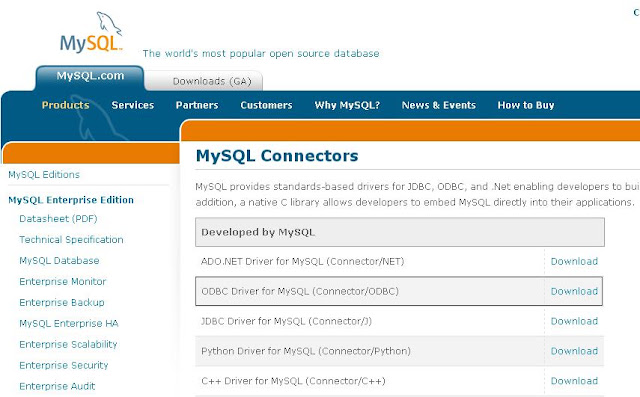This screenshot has height=397, width=640.
Task: Click the 'MySQL Connectors' page heading
Action: coord(277,156)
